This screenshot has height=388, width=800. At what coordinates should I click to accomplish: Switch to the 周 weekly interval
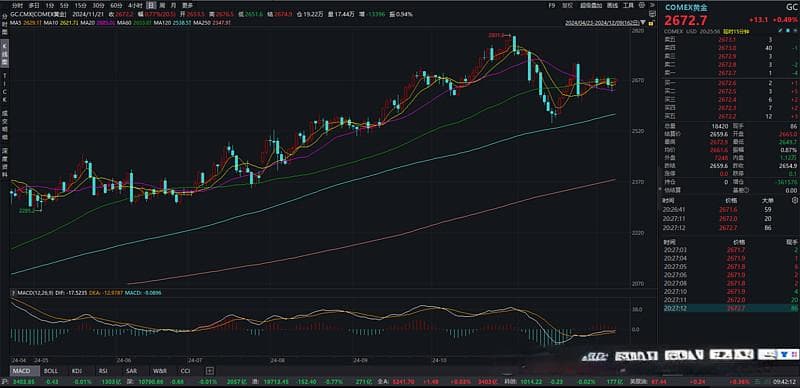pyautogui.click(x=163, y=5)
